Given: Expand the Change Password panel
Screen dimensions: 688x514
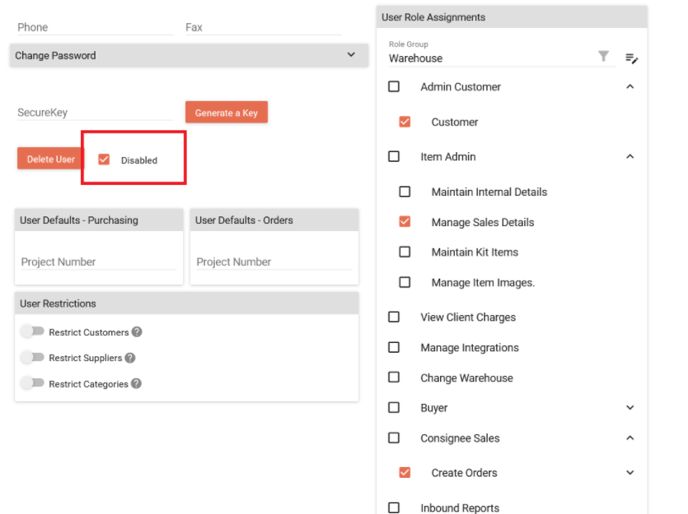Looking at the screenshot, I should pos(189,55).
